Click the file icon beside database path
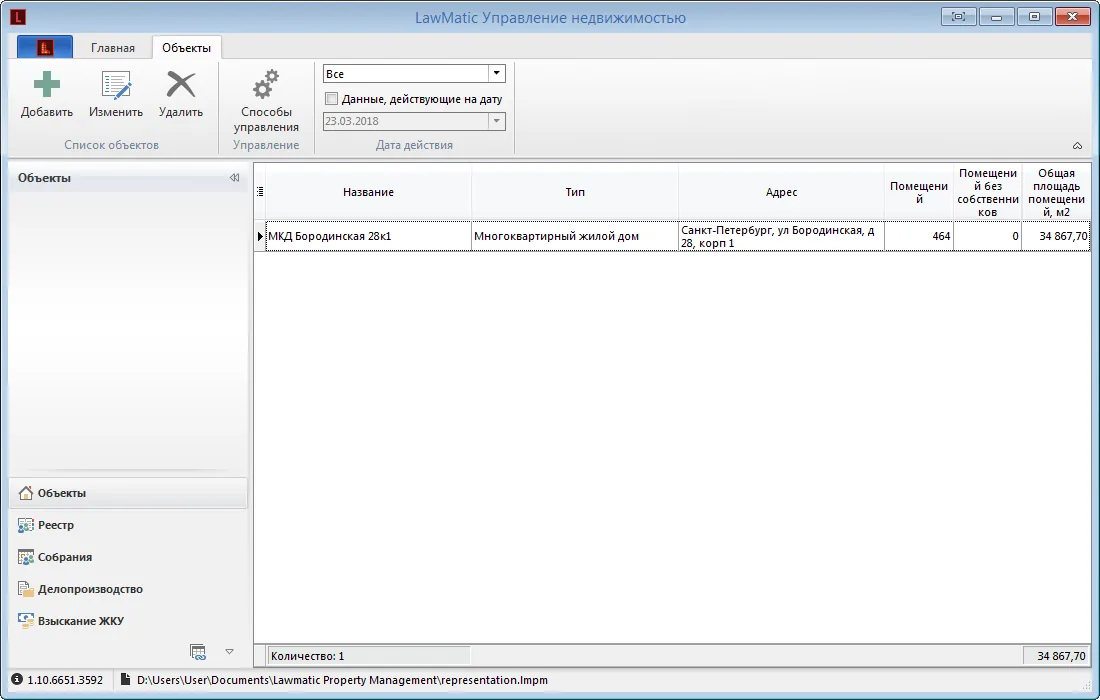The height and width of the screenshot is (700, 1100). 126,680
